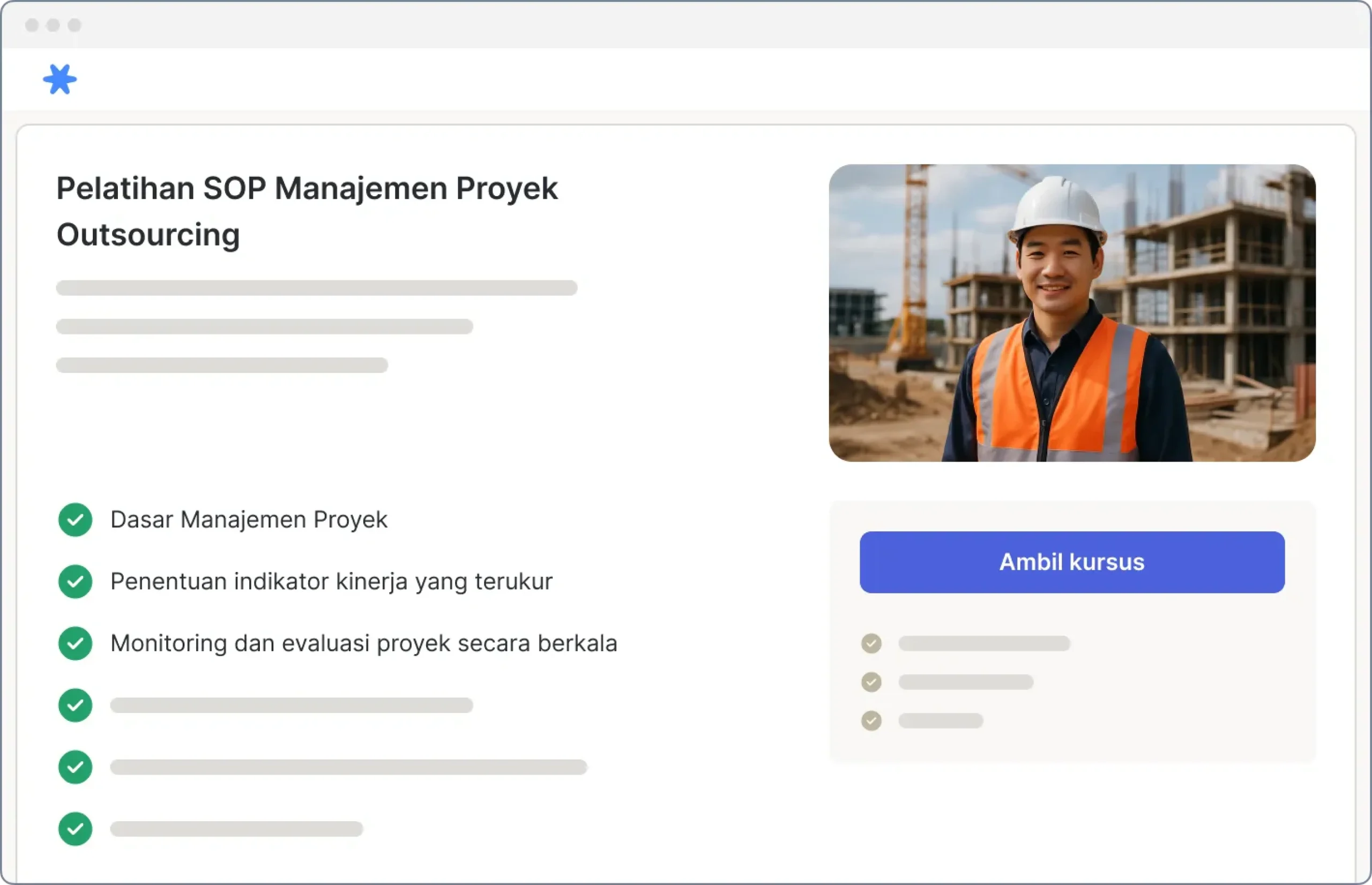The width and height of the screenshot is (1372, 885).
Task: Click the check icon beside Dasar Manajemen Proyek
Action: pyautogui.click(x=75, y=519)
